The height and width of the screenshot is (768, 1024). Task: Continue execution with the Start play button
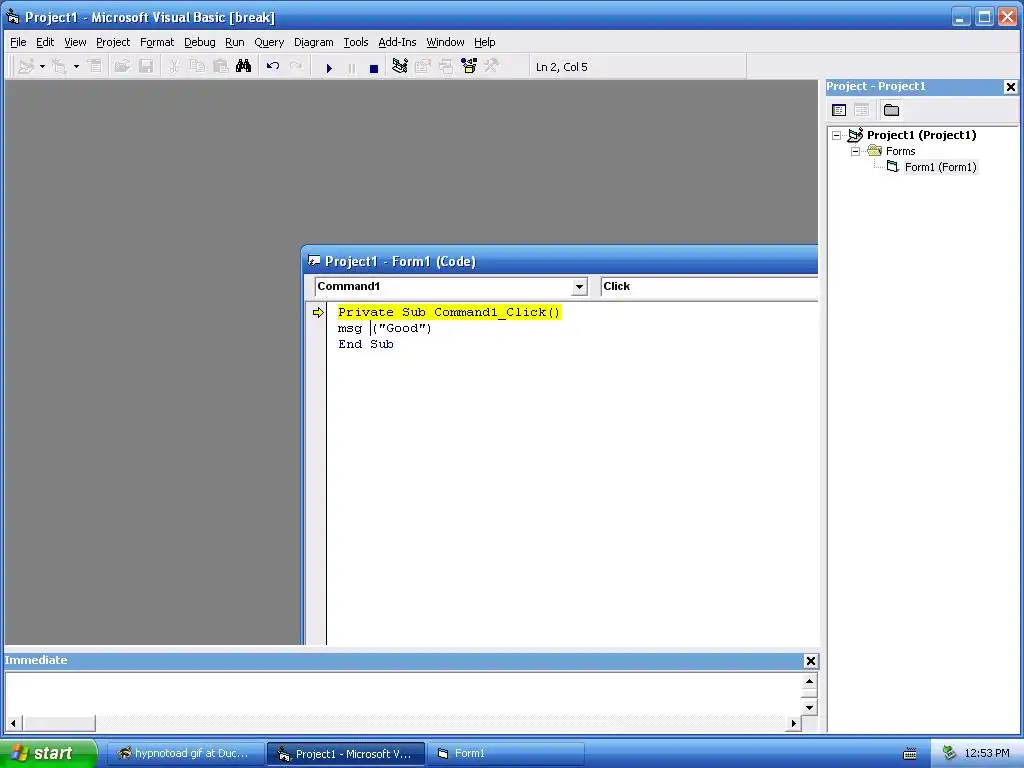329,67
